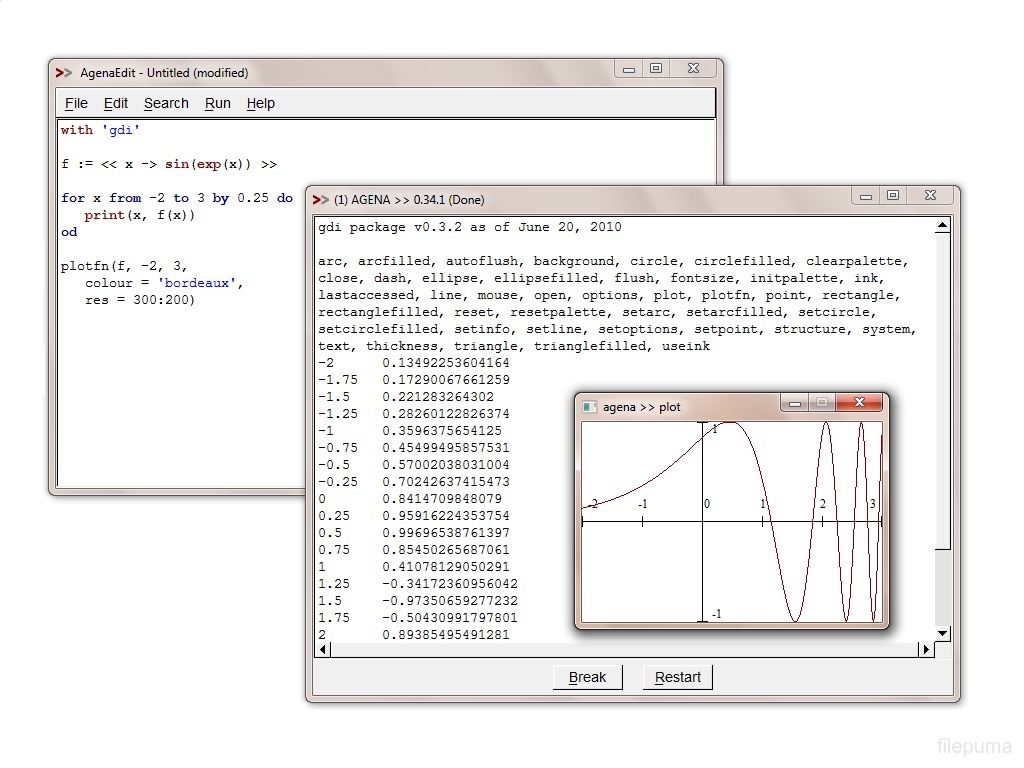Image resolution: width=1024 pixels, height=768 pixels.
Task: Click the output window scroll up arrow
Action: (942, 226)
